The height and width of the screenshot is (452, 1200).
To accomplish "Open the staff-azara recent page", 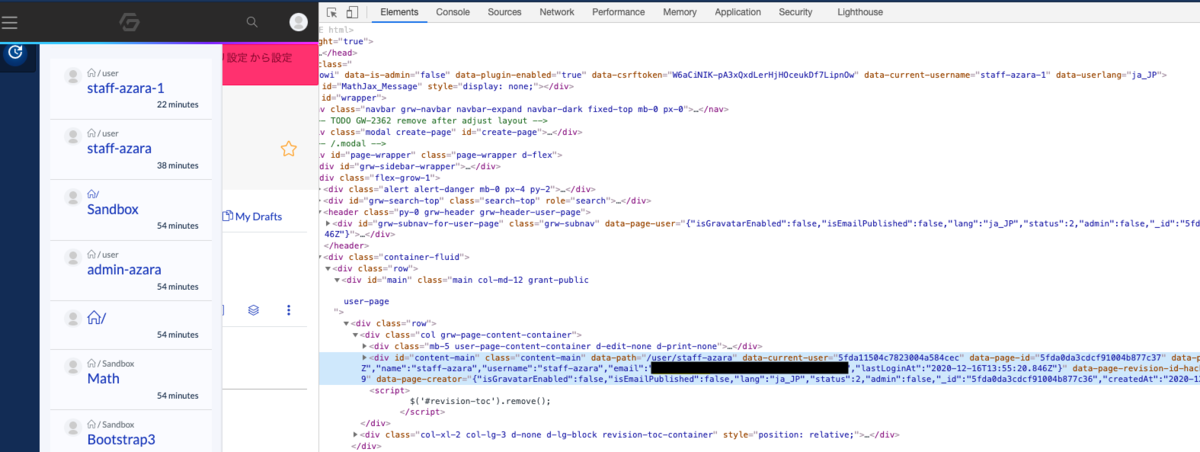I will click(120, 149).
